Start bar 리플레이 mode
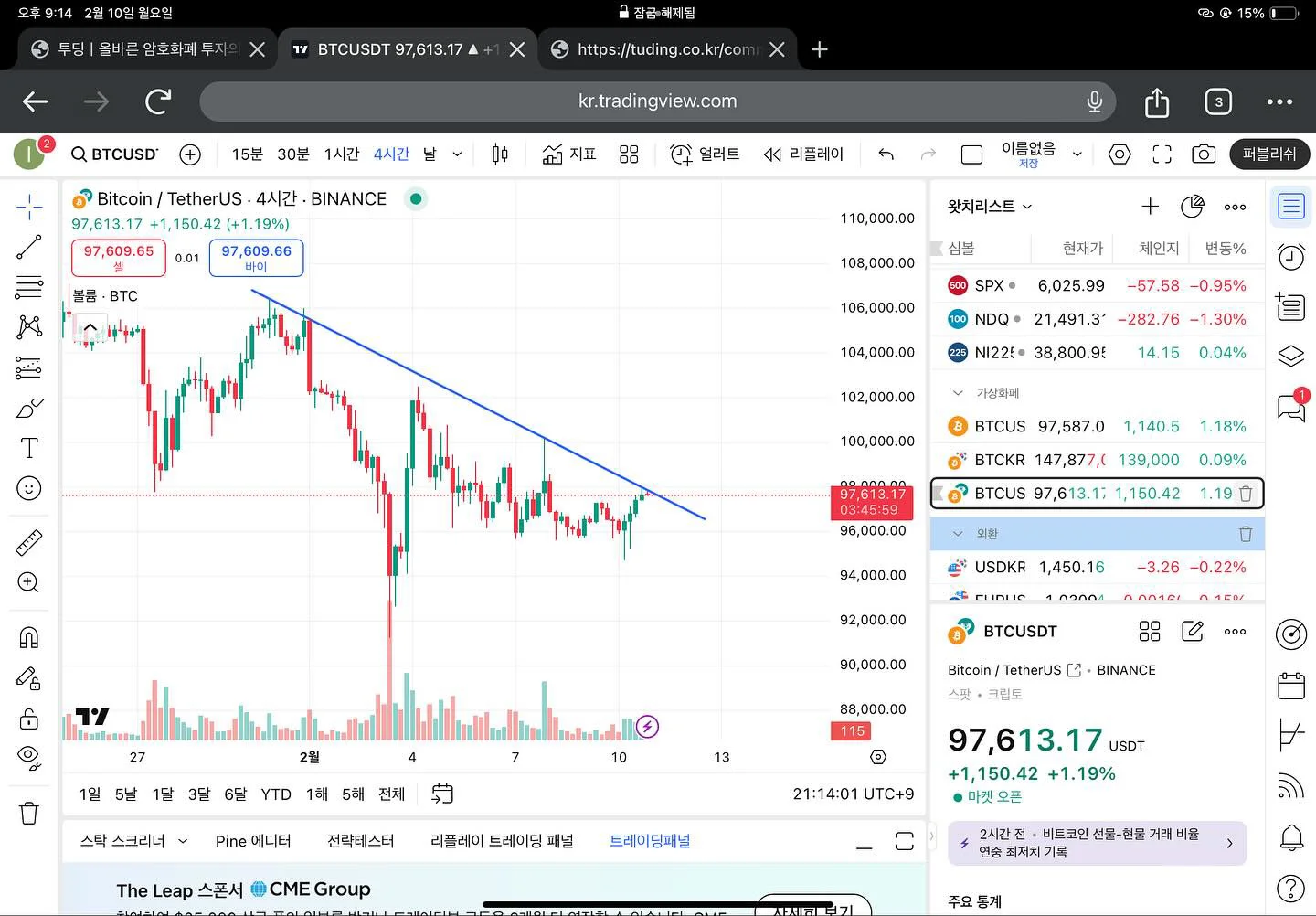1316x916 pixels. click(x=803, y=154)
